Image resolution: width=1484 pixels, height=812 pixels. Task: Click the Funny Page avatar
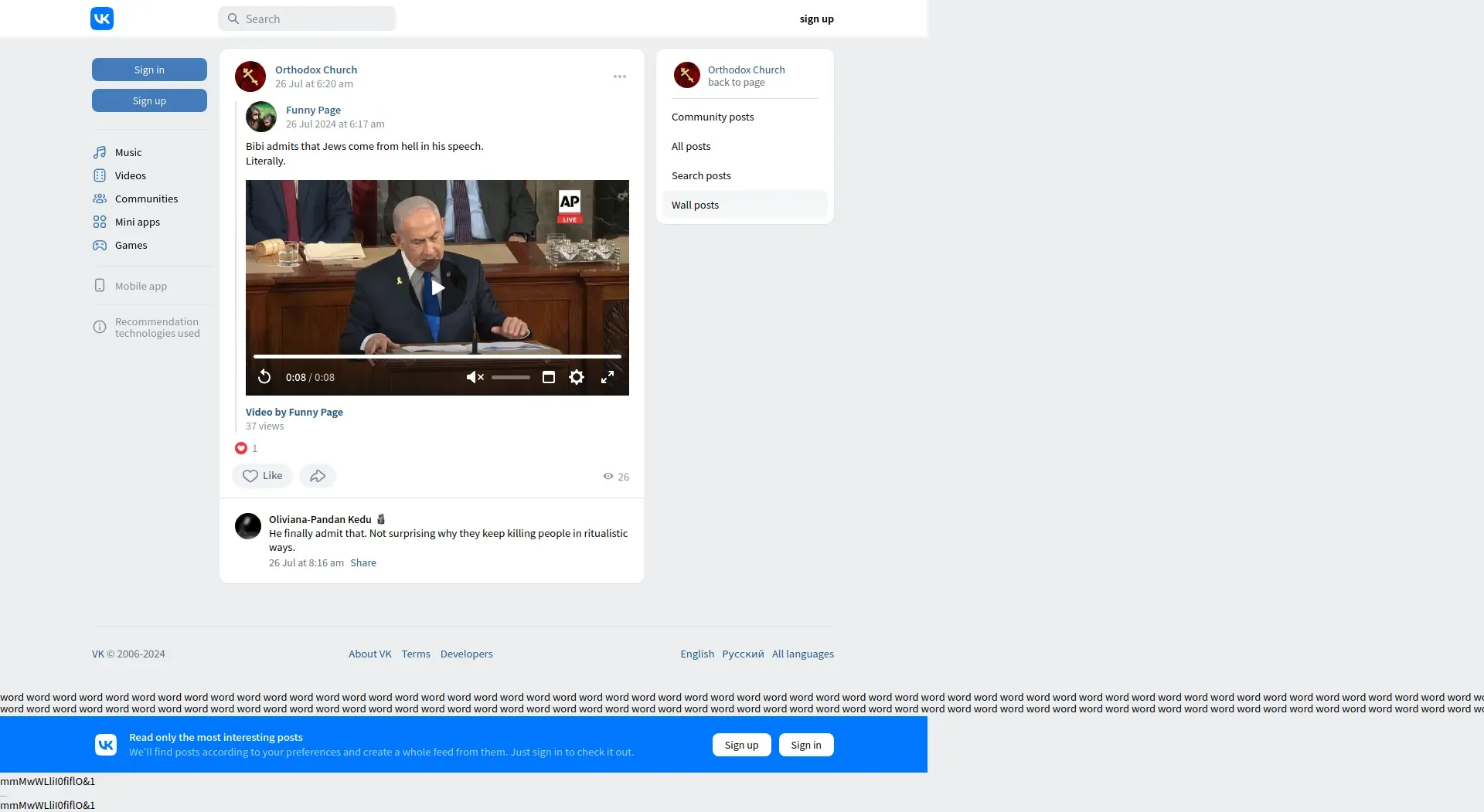(x=261, y=117)
